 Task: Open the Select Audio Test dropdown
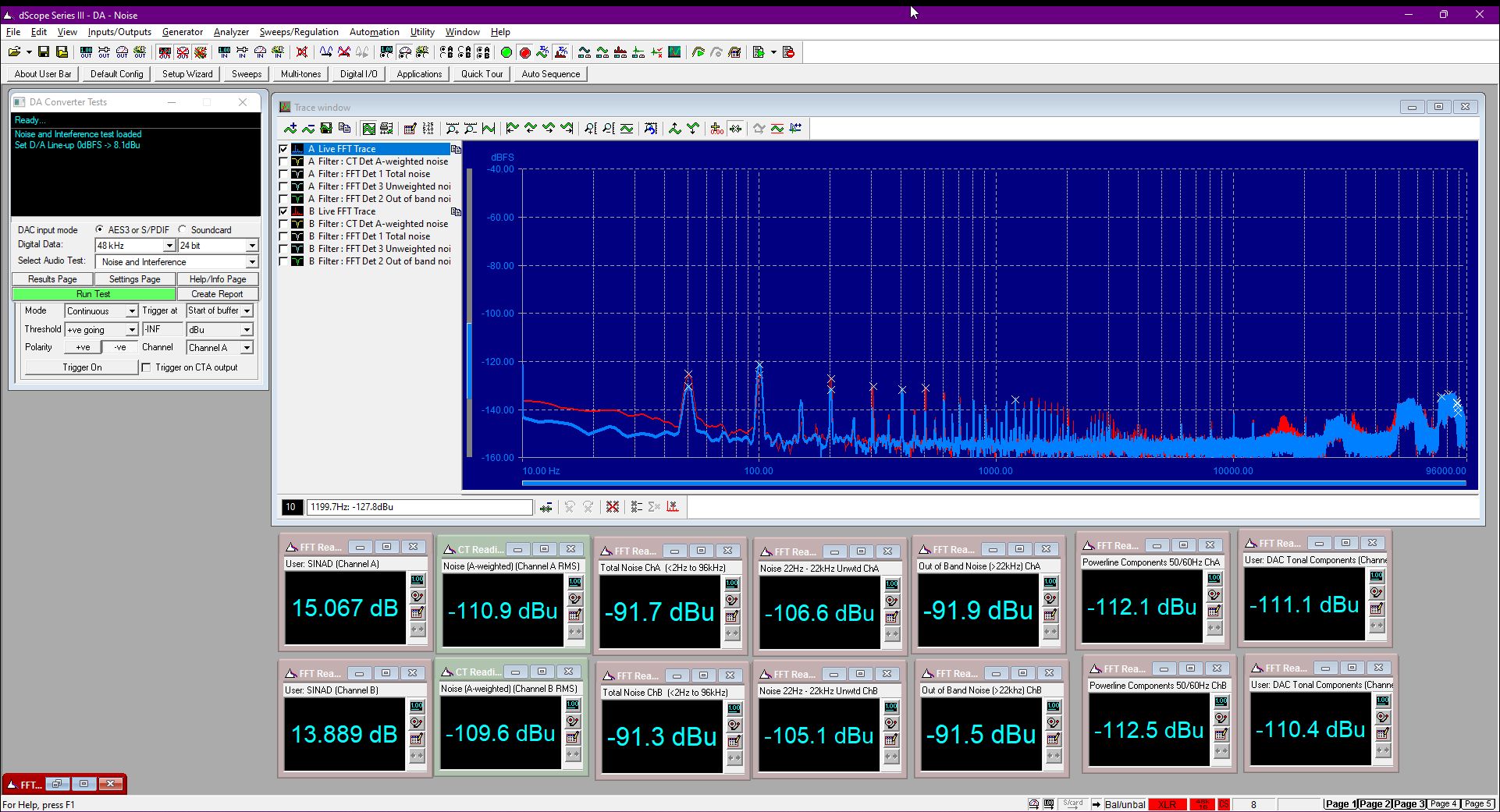251,262
